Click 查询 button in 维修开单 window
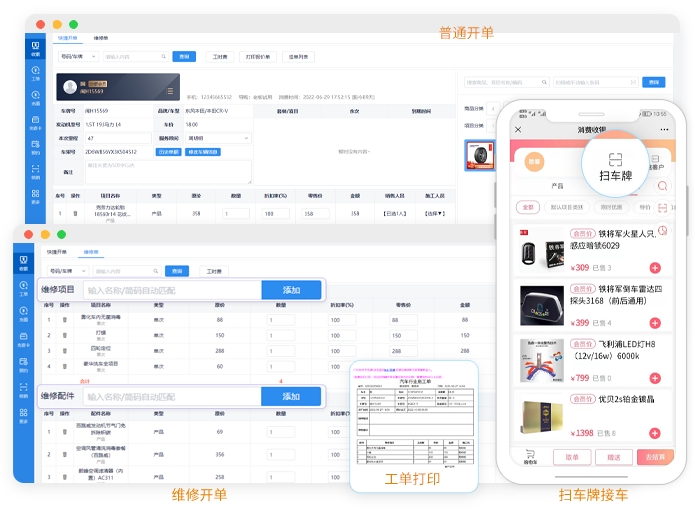Image resolution: width=695 pixels, height=512 pixels. 177,271
